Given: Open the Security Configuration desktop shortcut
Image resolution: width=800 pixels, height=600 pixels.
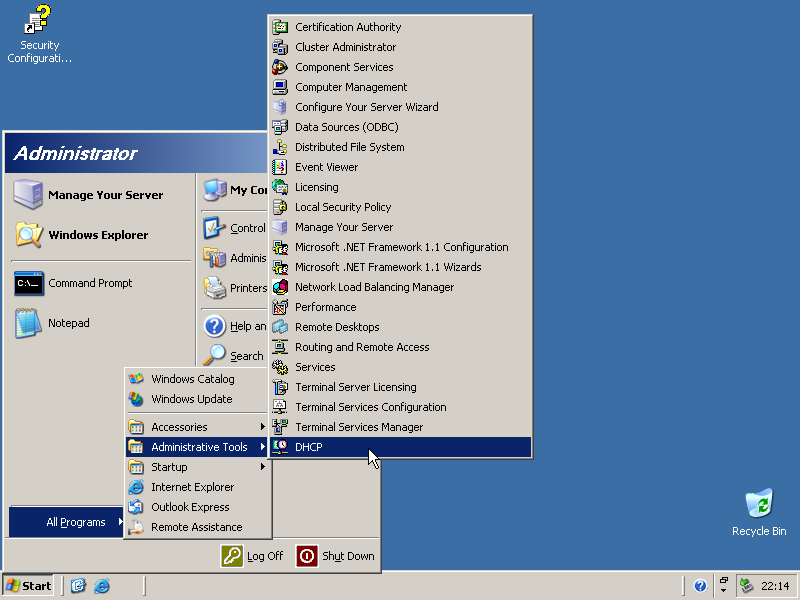Looking at the screenshot, I should [39, 22].
